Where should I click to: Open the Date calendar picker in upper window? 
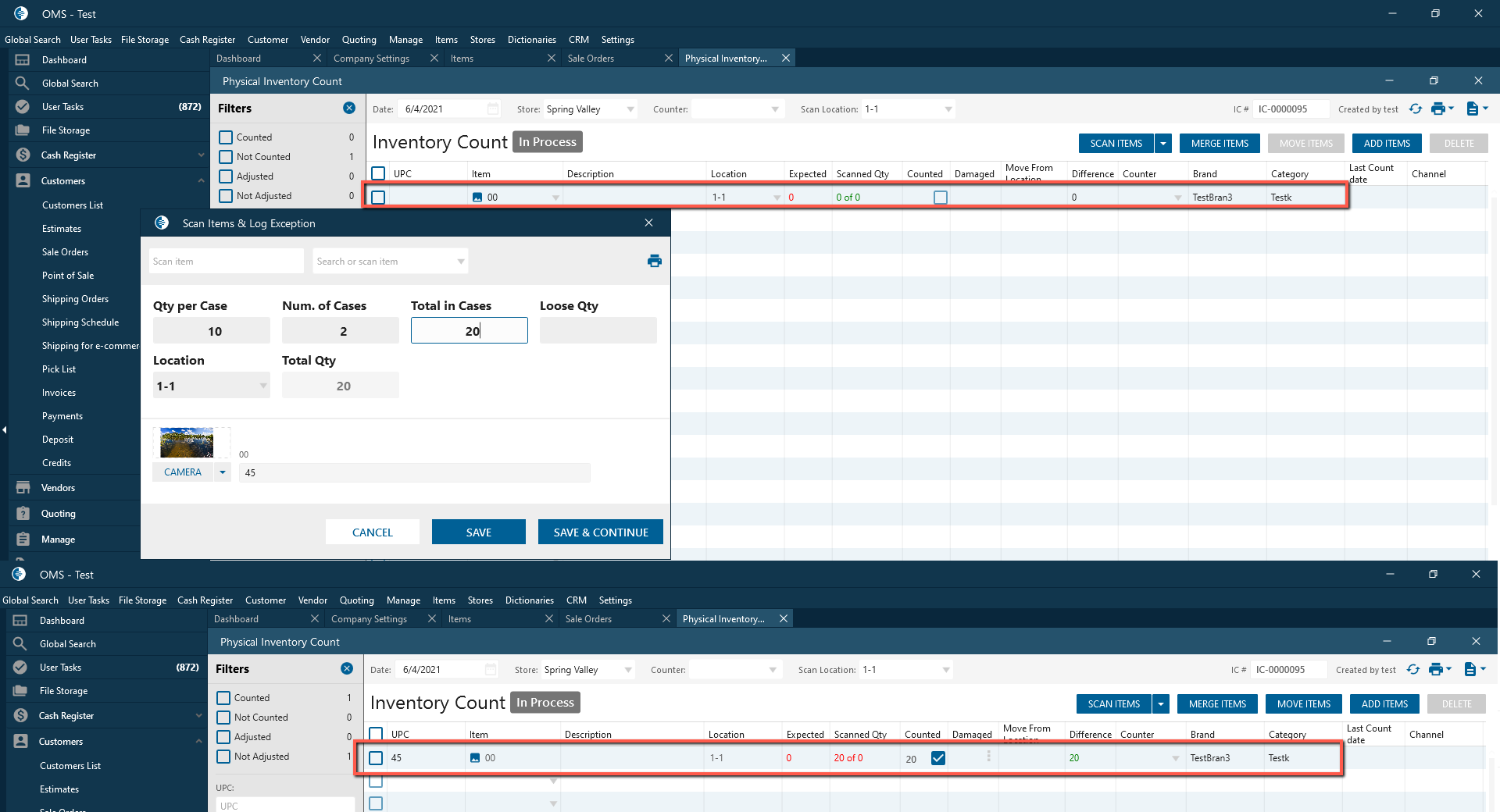pos(493,109)
